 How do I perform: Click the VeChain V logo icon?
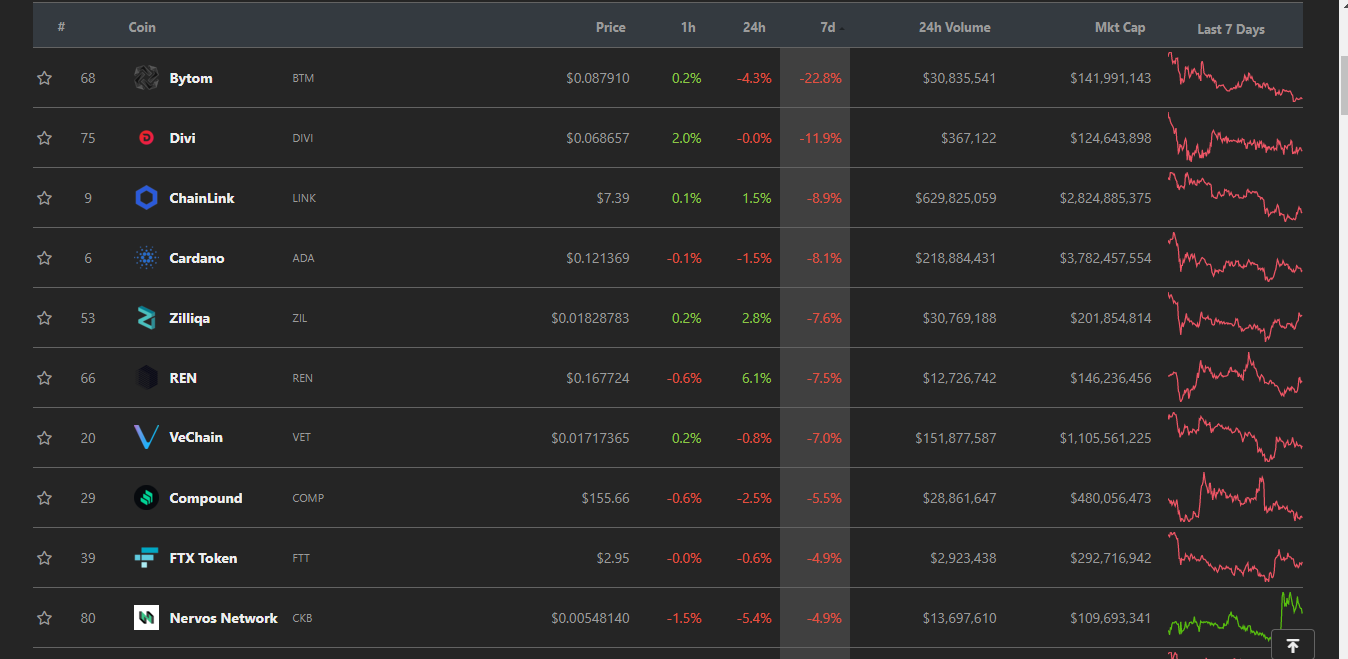[x=146, y=437]
